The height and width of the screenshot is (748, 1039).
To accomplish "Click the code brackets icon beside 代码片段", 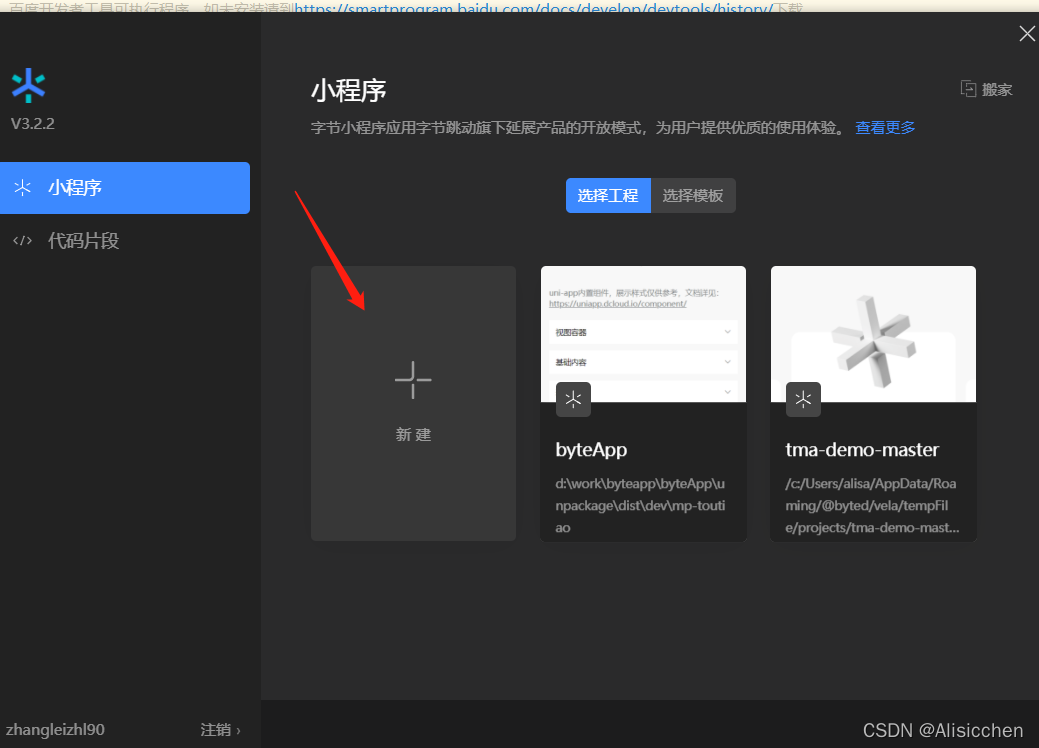I will pos(23,240).
